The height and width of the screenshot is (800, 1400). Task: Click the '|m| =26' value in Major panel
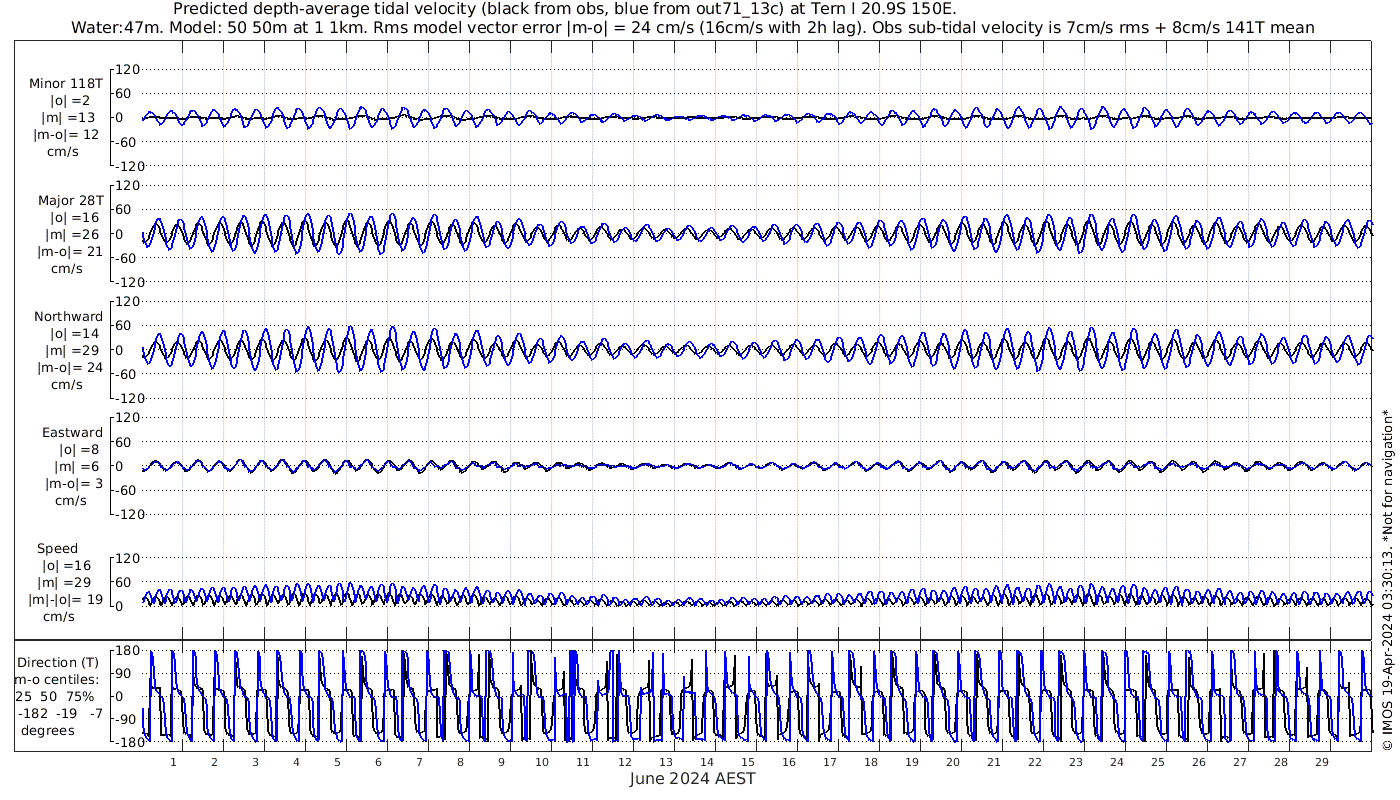tap(70, 234)
